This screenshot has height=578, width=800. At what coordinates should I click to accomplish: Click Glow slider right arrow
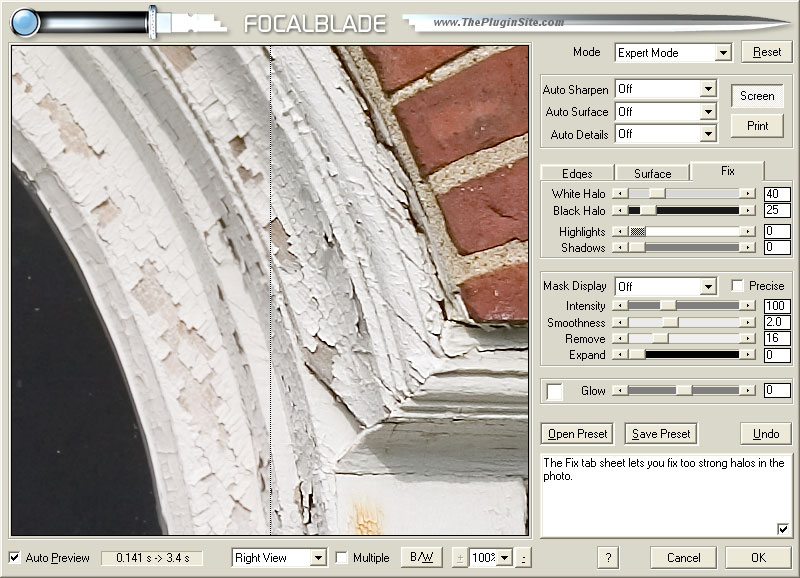pyautogui.click(x=747, y=390)
